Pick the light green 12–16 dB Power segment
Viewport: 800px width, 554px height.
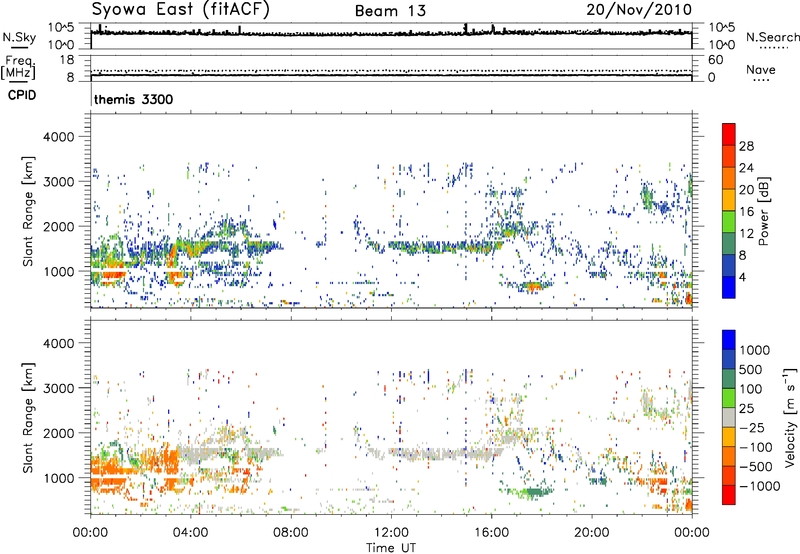[729, 222]
